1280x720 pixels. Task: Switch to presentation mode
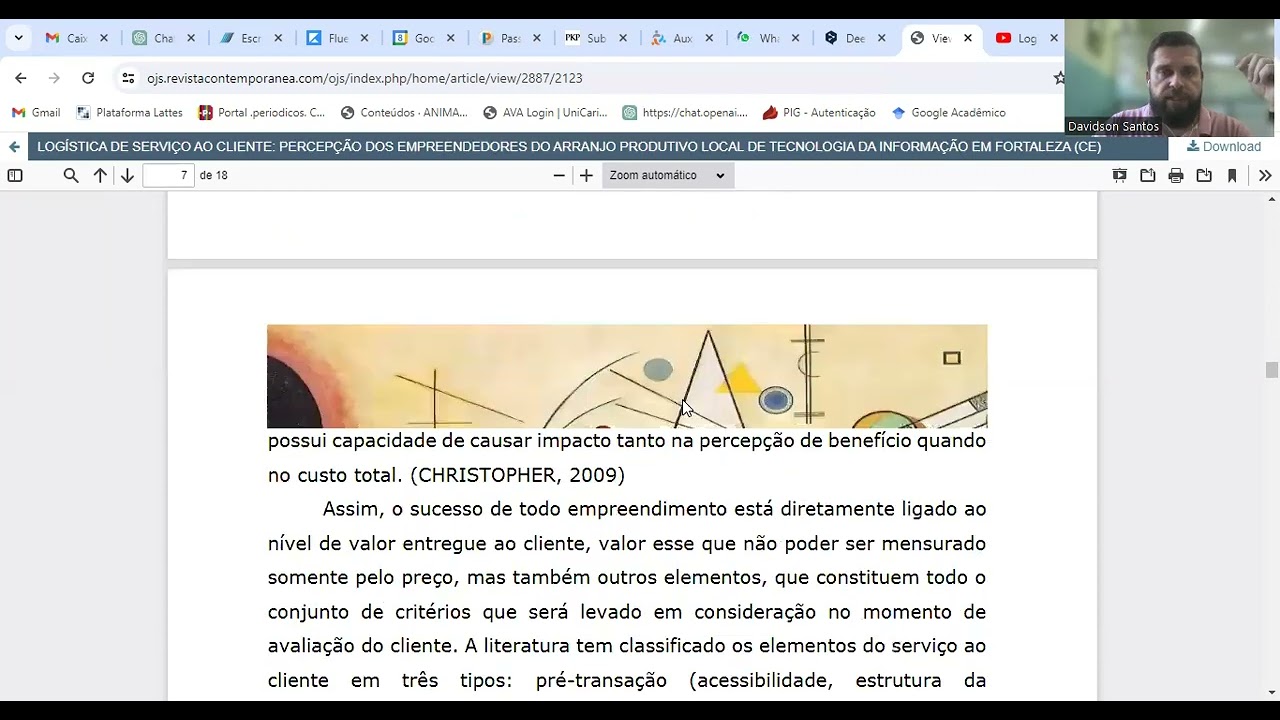[1120, 175]
